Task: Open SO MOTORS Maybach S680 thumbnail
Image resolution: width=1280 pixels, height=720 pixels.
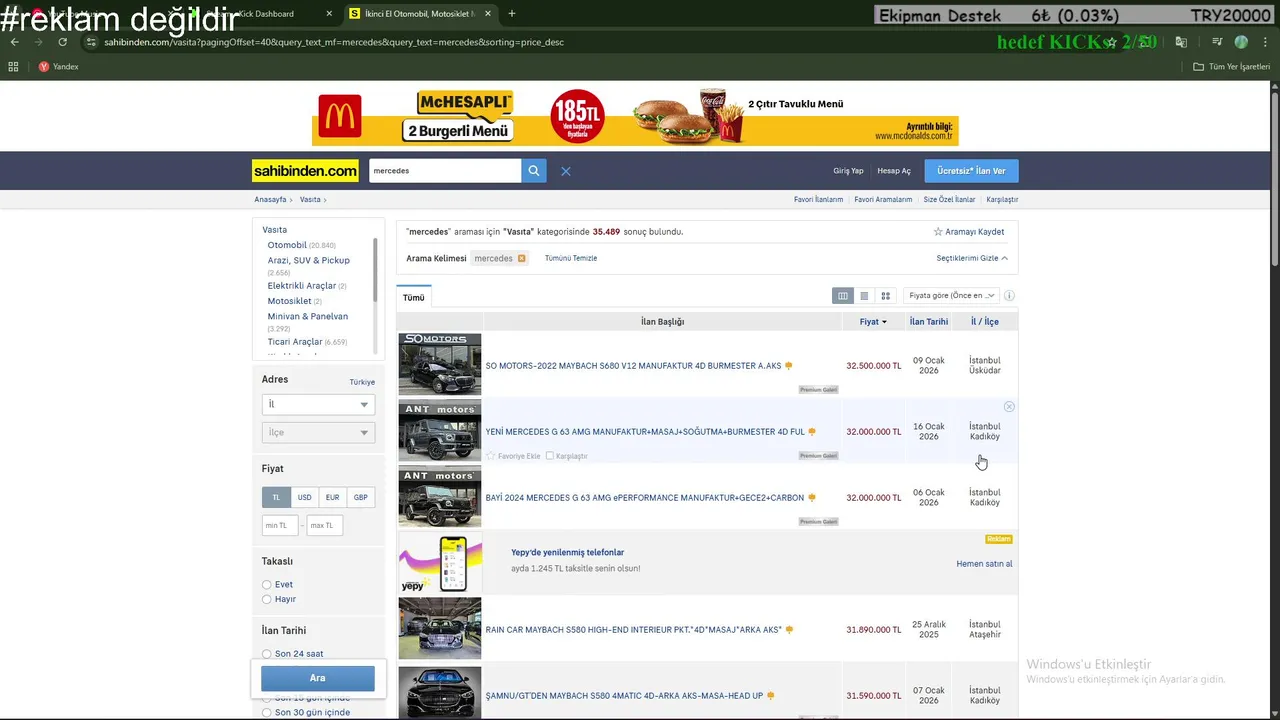Action: (440, 365)
